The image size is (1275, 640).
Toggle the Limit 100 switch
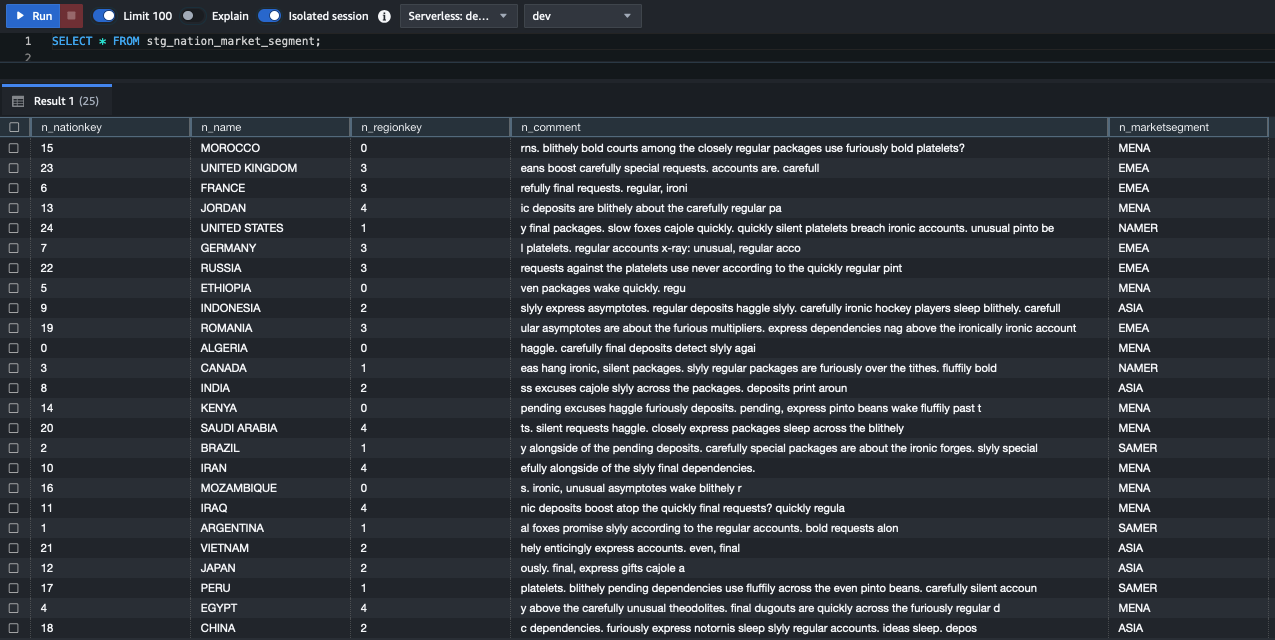click(104, 16)
